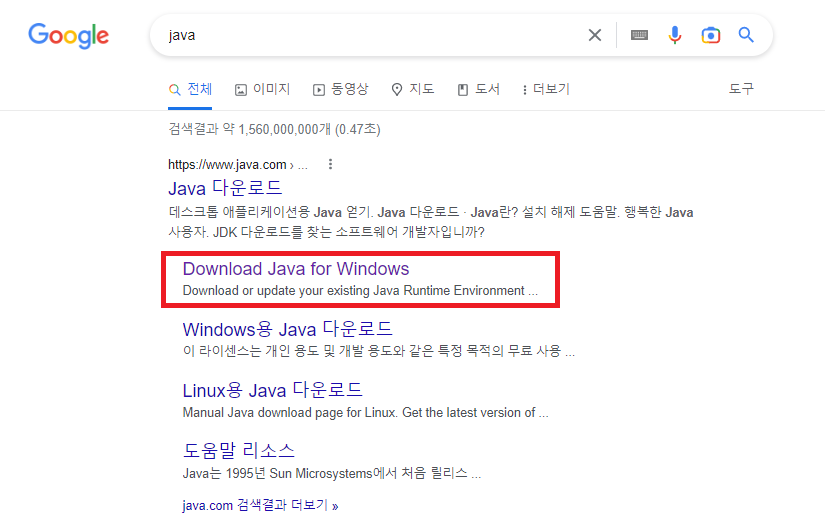
Task: Expand the 더보기 menu
Action: coord(546,89)
